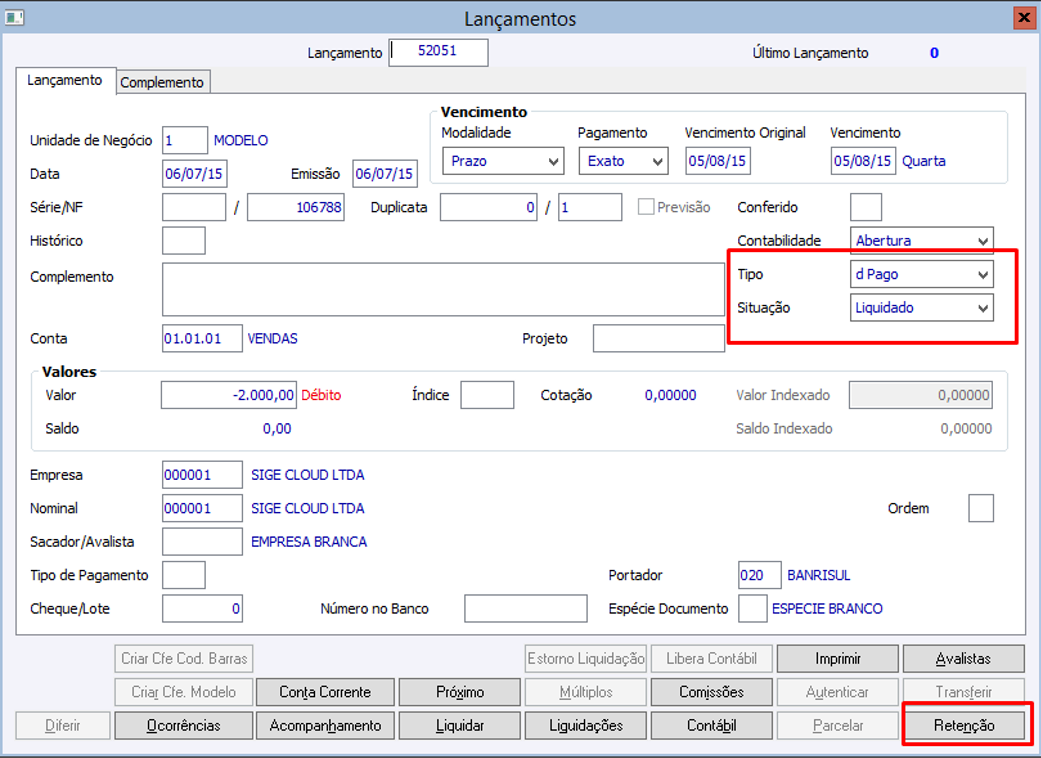
Task: Open the Ocorrências button
Action: 183,725
